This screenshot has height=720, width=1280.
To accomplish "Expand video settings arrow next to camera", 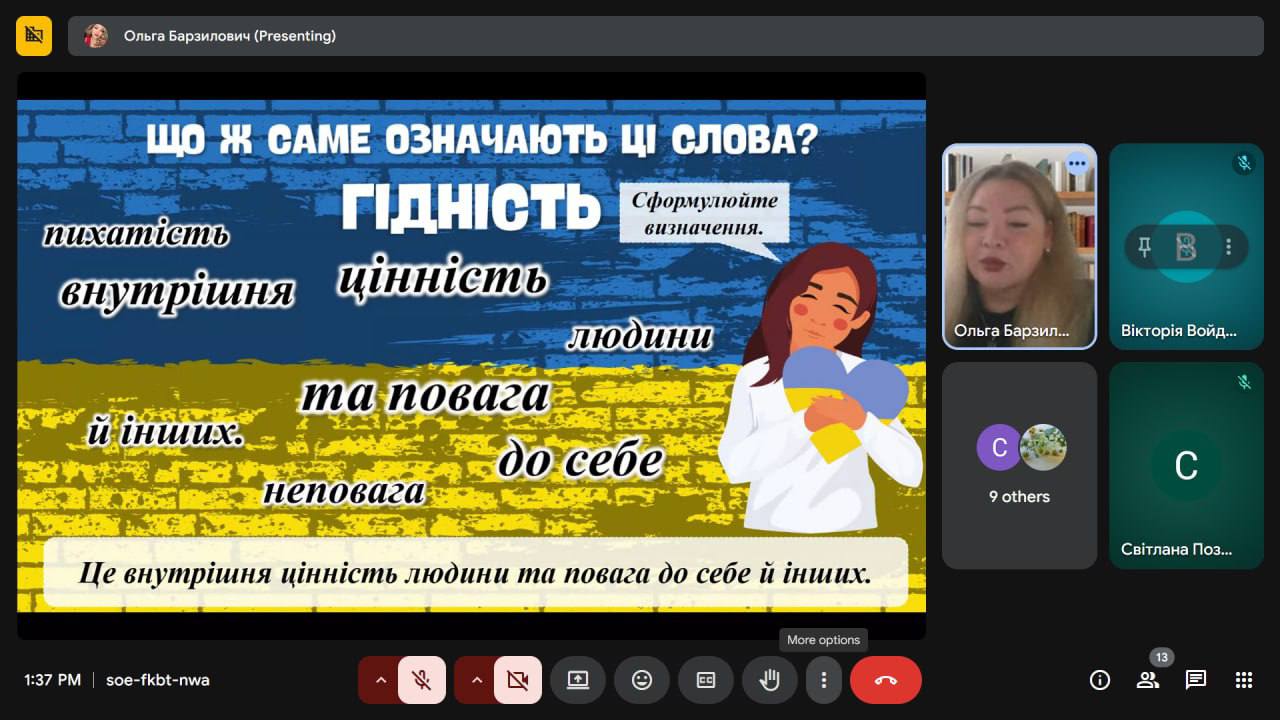I will point(476,680).
